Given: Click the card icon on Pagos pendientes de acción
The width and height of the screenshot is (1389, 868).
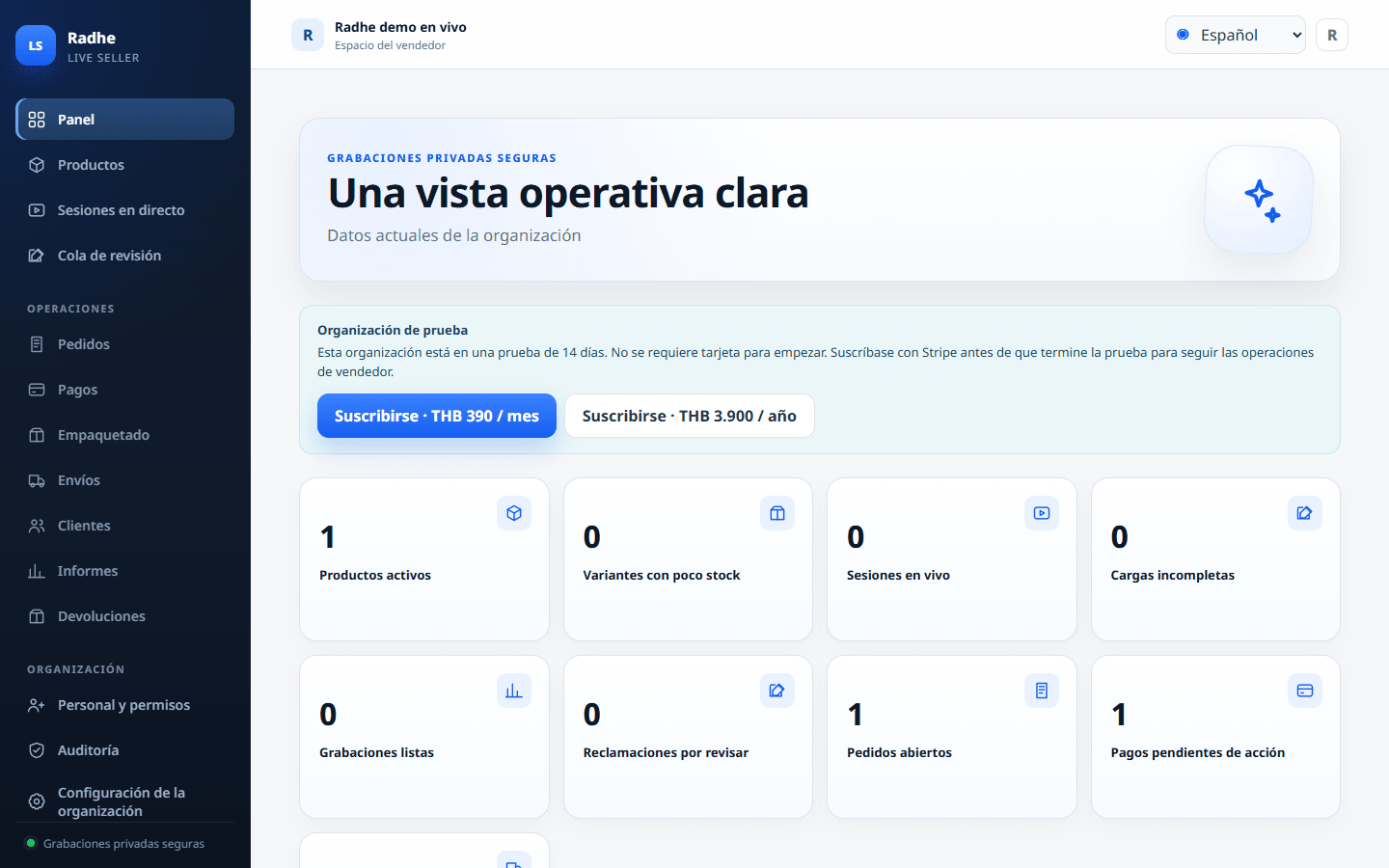Looking at the screenshot, I should coord(1305,691).
